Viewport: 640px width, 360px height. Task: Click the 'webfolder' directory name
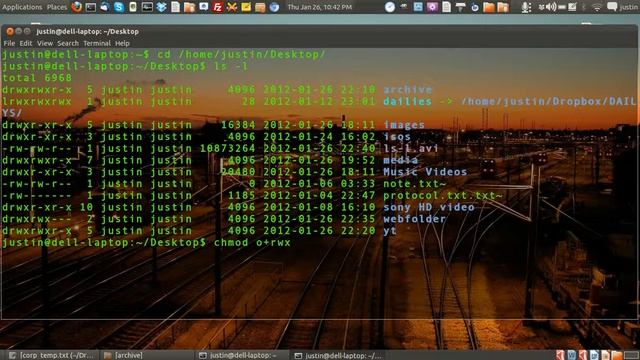tap(414, 219)
